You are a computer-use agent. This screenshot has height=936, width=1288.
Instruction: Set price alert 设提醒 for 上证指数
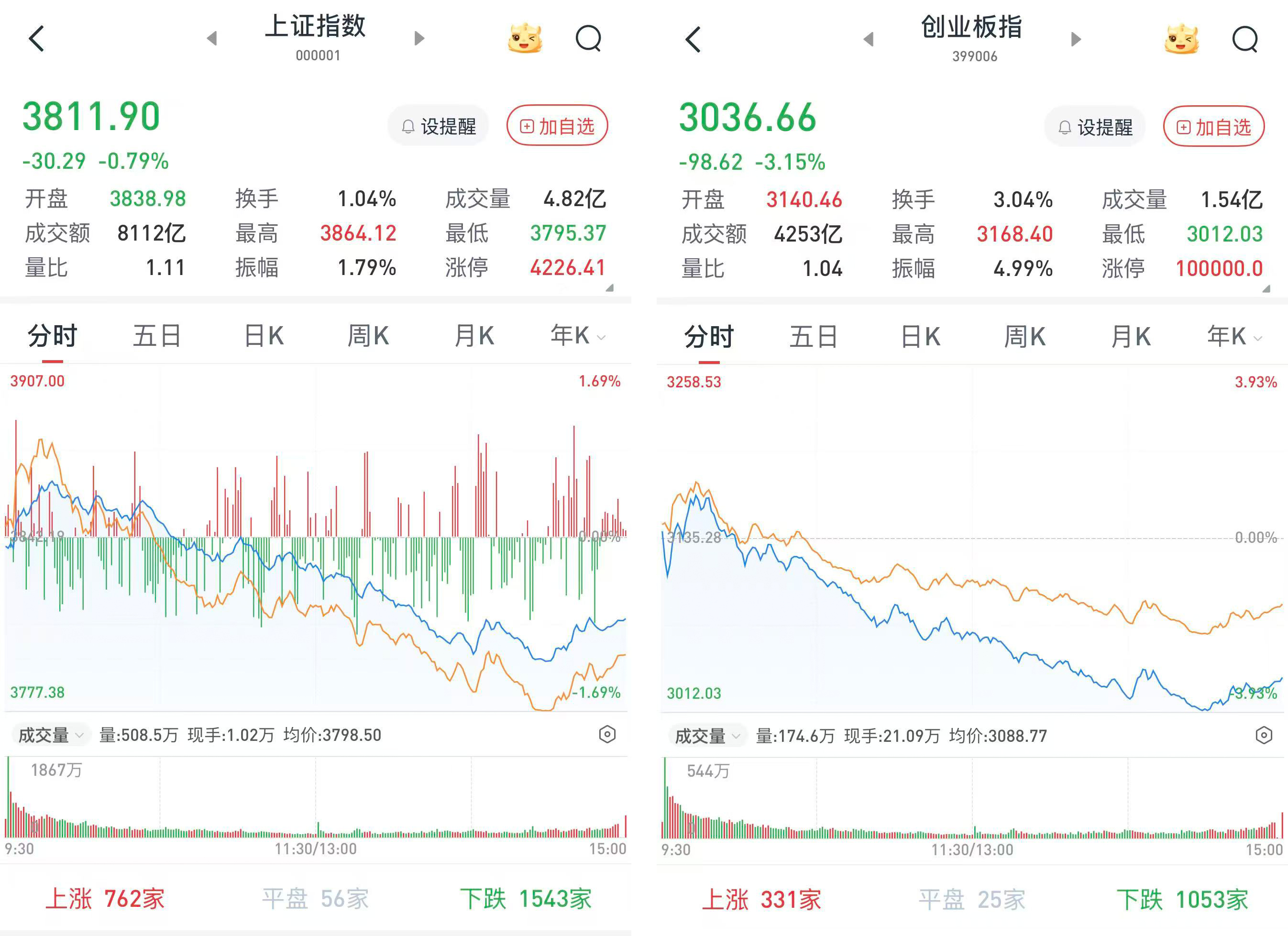coord(438,125)
